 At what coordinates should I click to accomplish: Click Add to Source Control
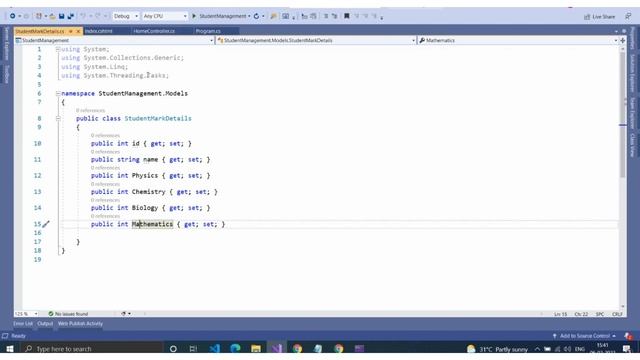[x=584, y=336]
